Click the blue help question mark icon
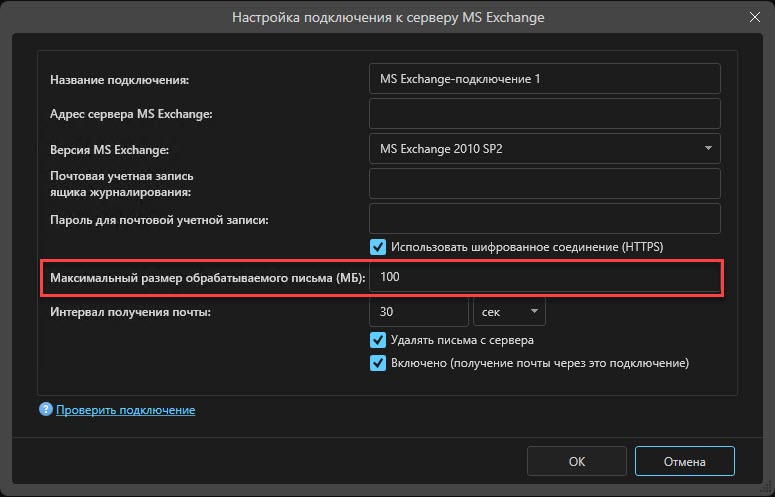 [46, 409]
